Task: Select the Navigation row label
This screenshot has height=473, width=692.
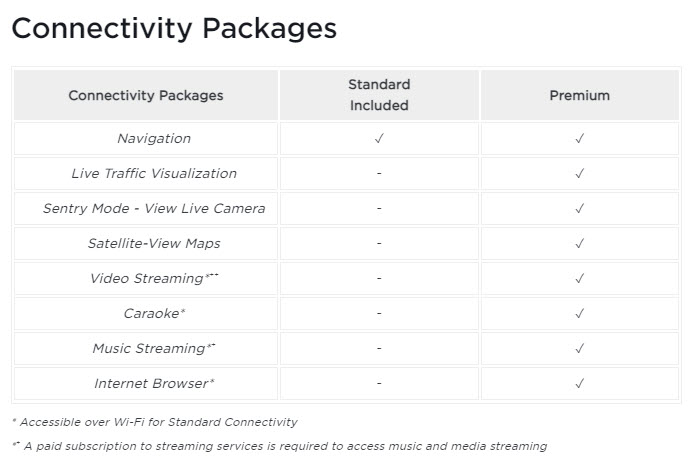Action: tap(154, 138)
